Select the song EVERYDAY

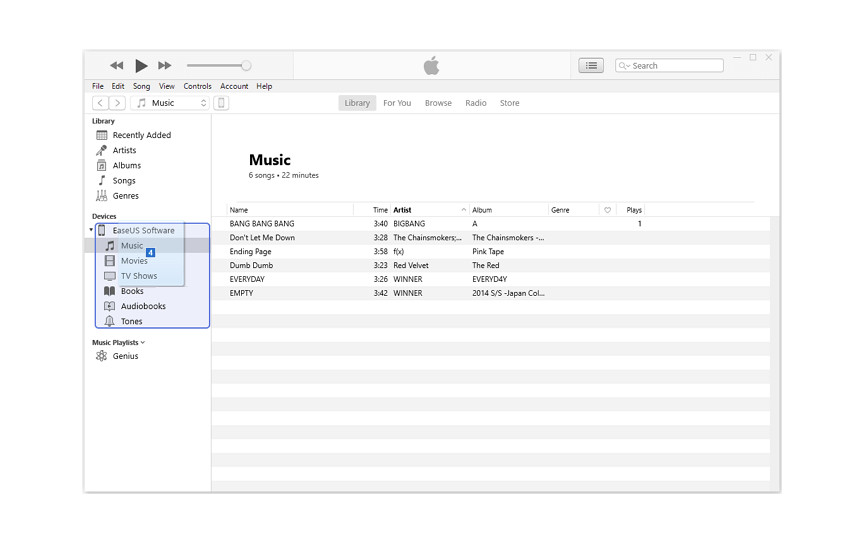pos(247,279)
